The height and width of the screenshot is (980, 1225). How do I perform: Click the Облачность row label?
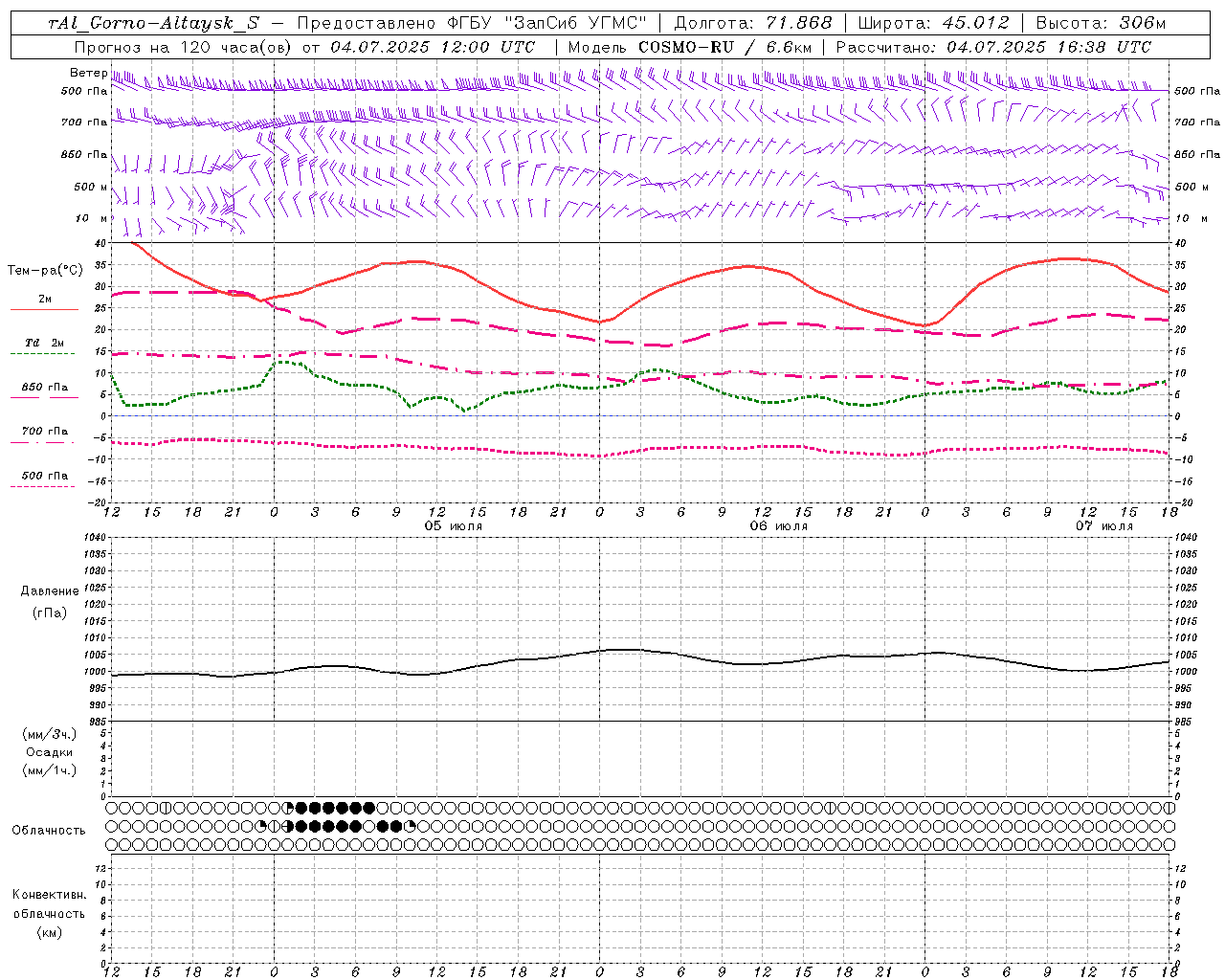(49, 830)
